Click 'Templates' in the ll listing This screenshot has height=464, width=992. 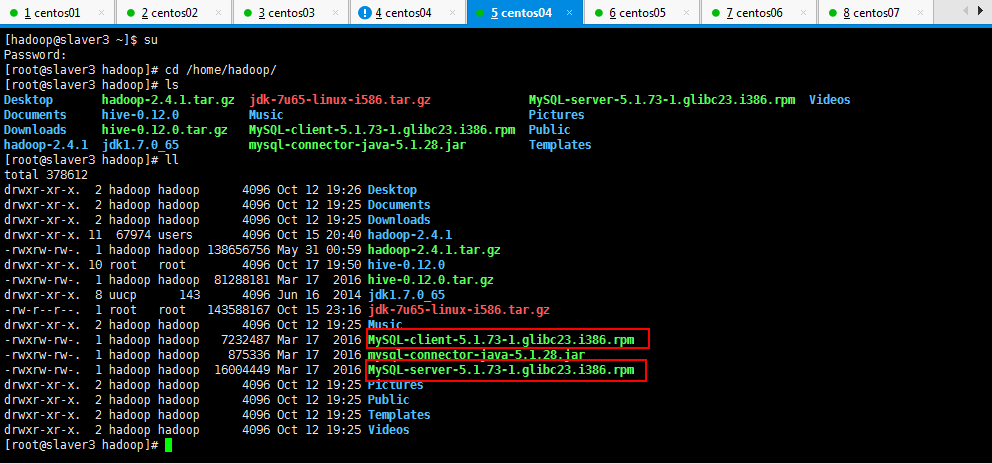pos(399,415)
